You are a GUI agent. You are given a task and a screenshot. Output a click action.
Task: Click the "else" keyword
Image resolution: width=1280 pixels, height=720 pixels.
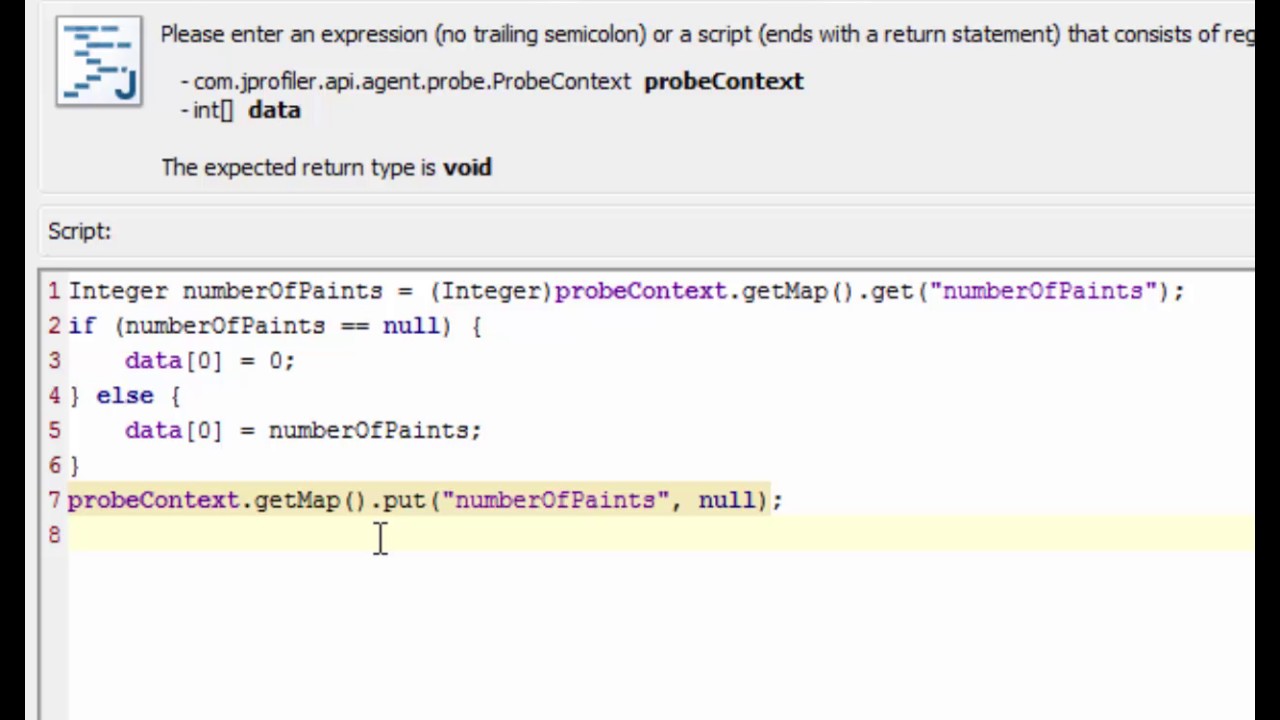tap(124, 396)
